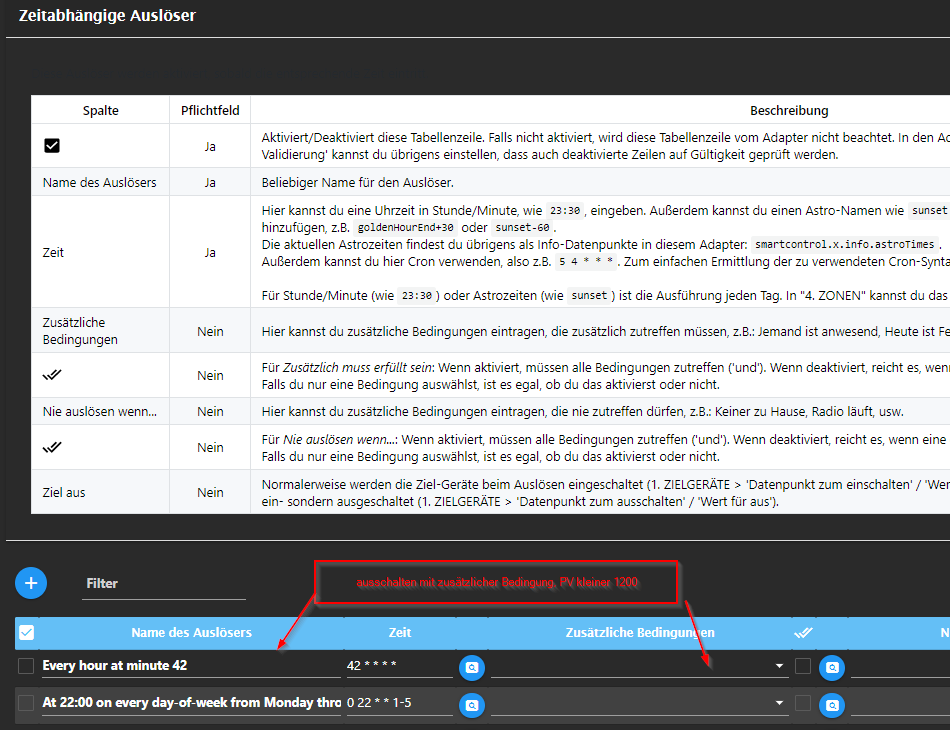The image size is (950, 730).
Task: Click the code sample smartcontrol.x.info.astroTimes
Action: 844,245
